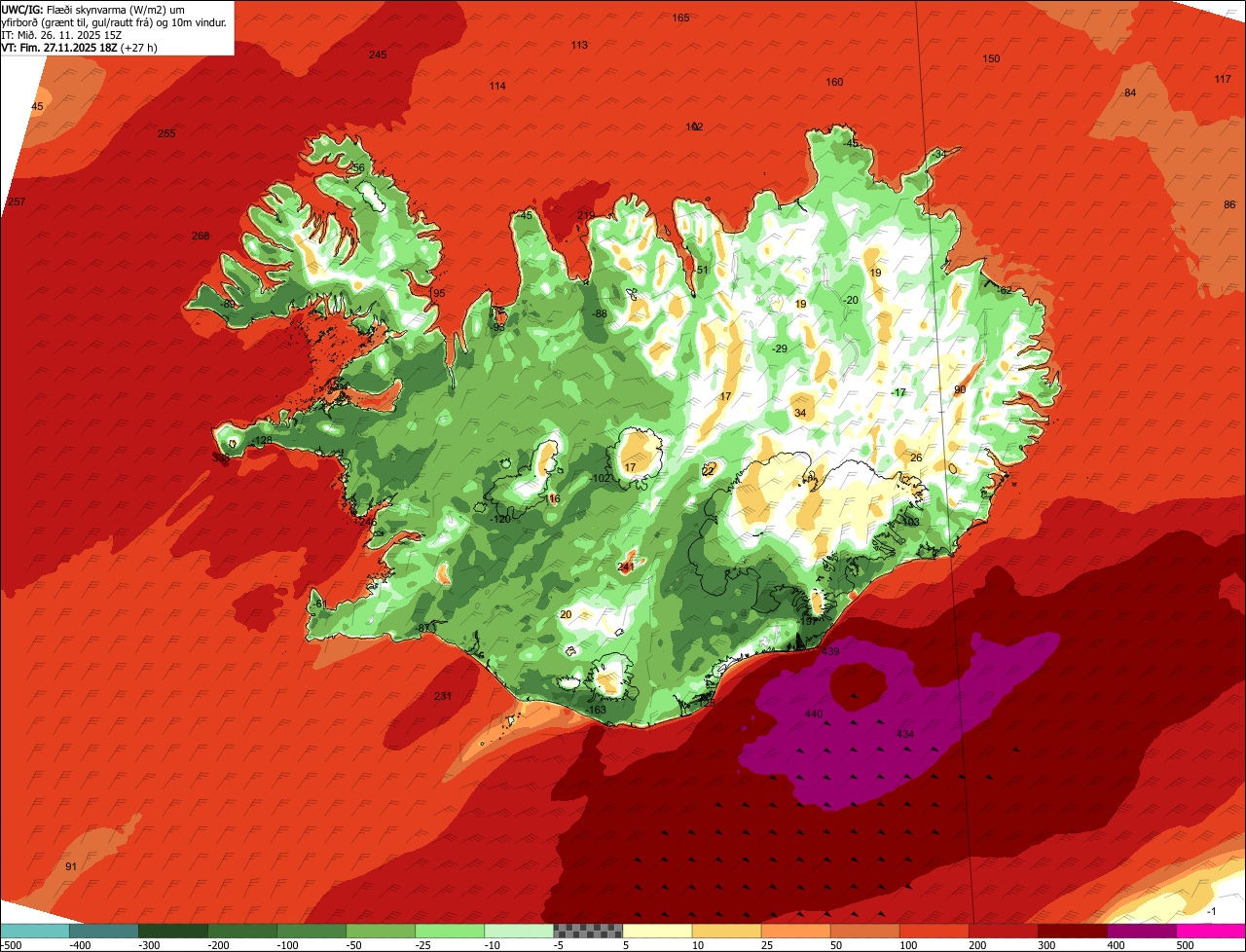1246x952 pixels.
Task: Click the map value "434"
Action: (x=905, y=733)
